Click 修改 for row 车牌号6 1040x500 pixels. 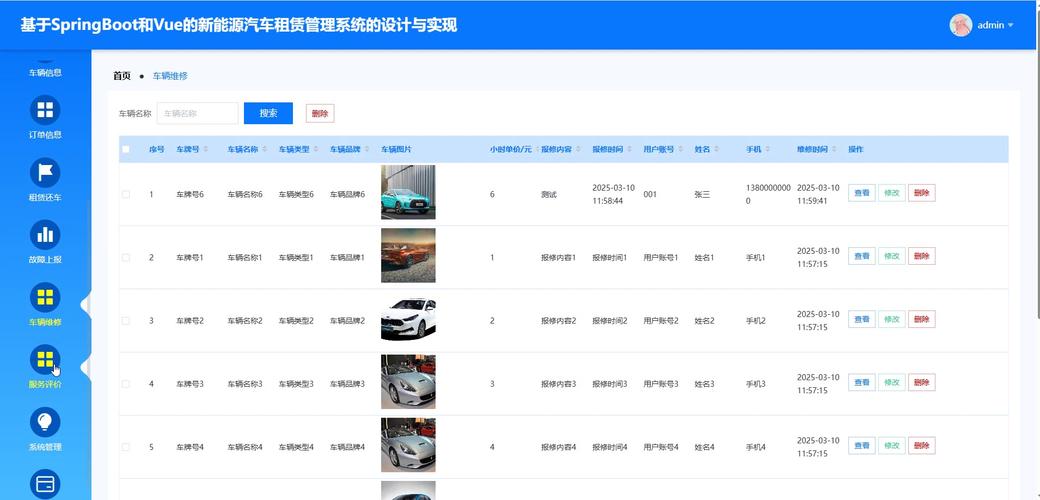(891, 193)
